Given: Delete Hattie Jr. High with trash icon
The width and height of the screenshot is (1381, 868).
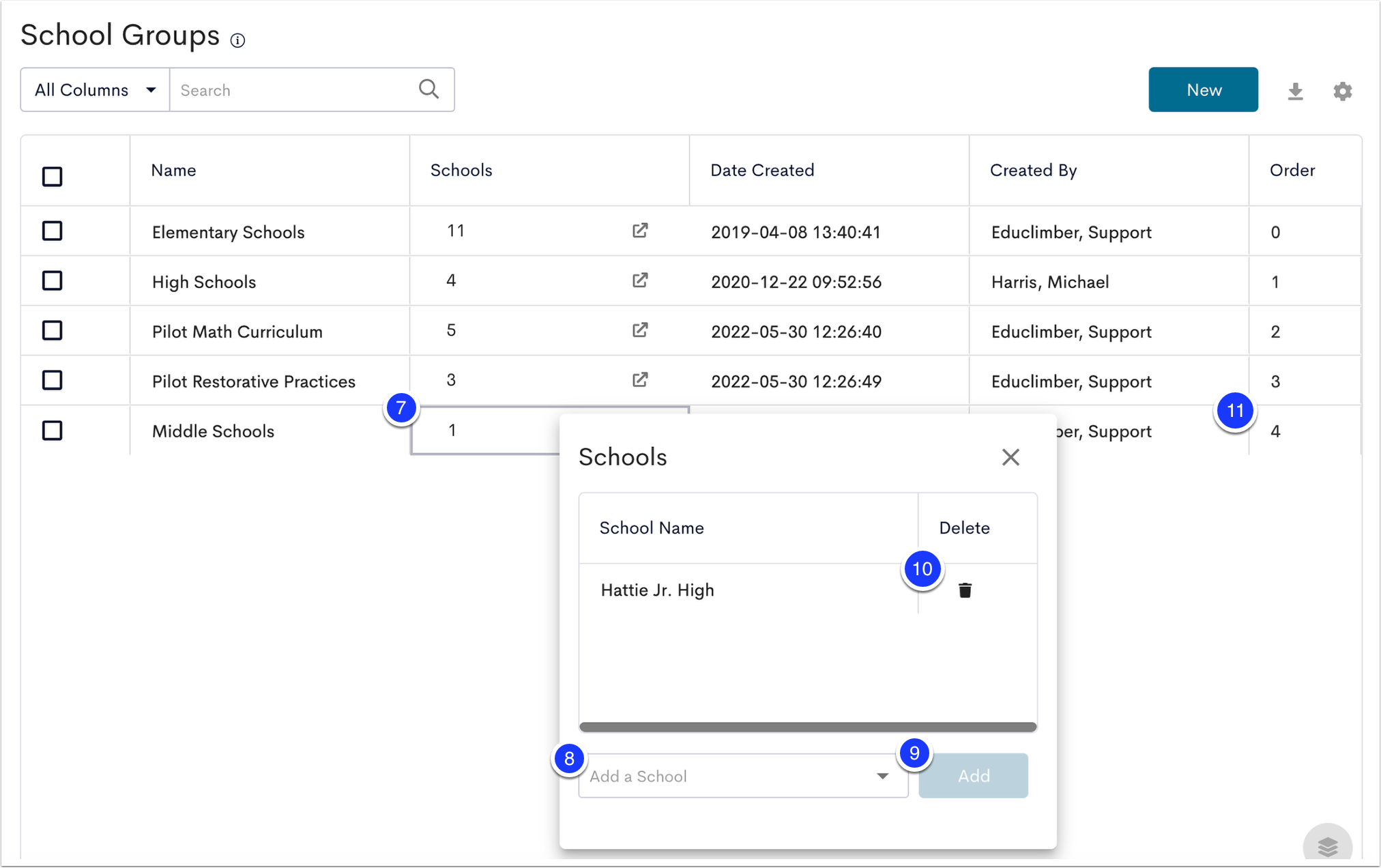Looking at the screenshot, I should coord(965,590).
